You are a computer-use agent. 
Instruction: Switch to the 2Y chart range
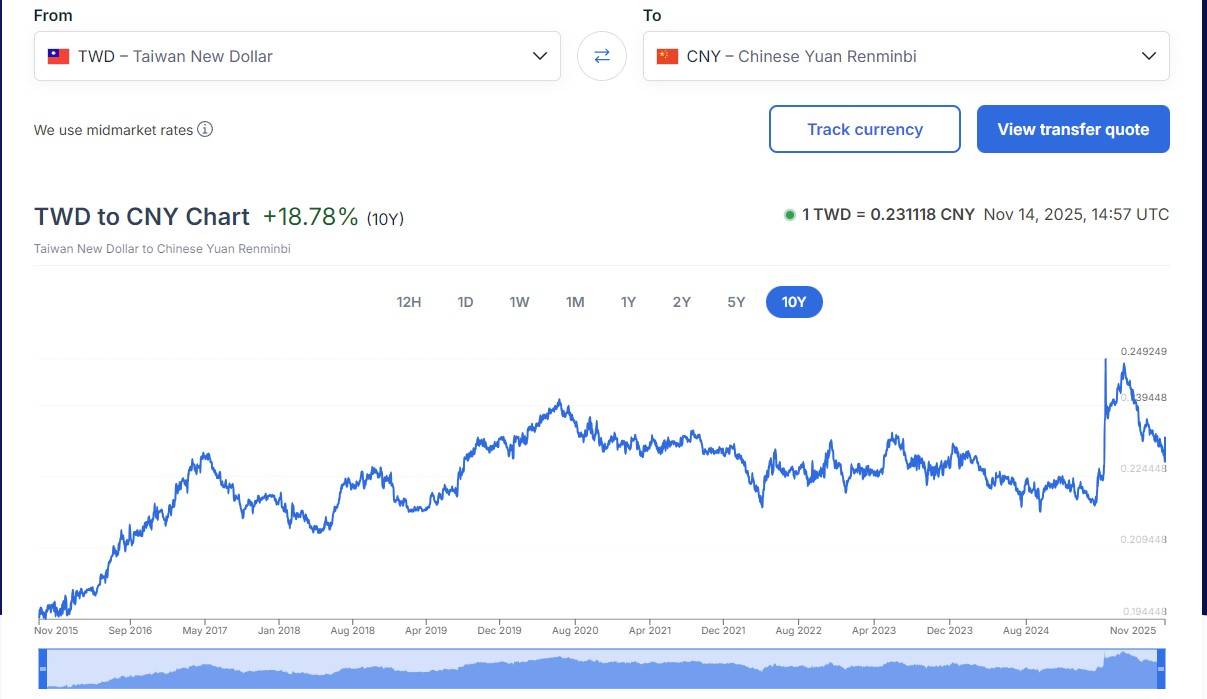click(681, 302)
